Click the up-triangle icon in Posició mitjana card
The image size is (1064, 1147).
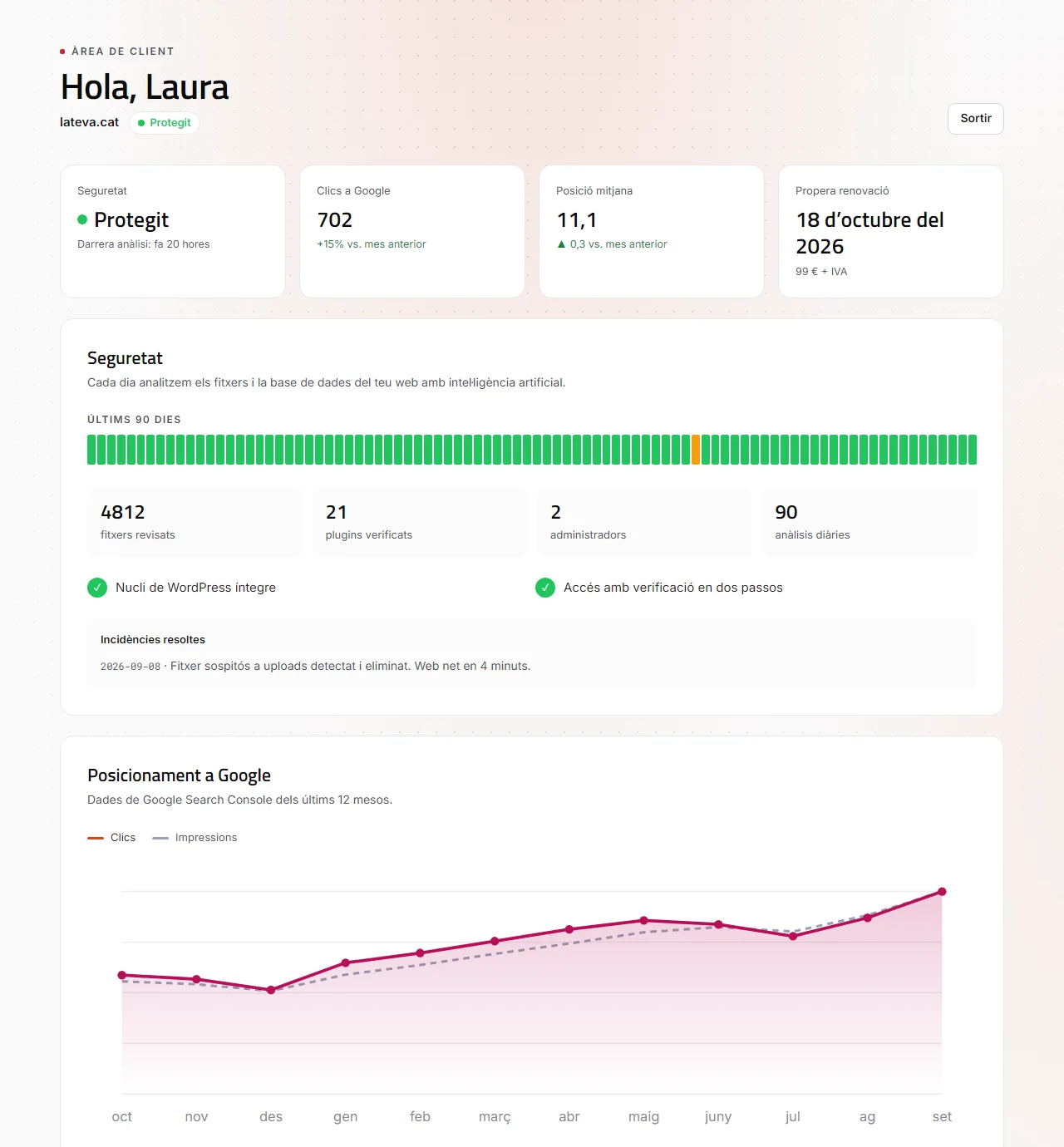(561, 244)
